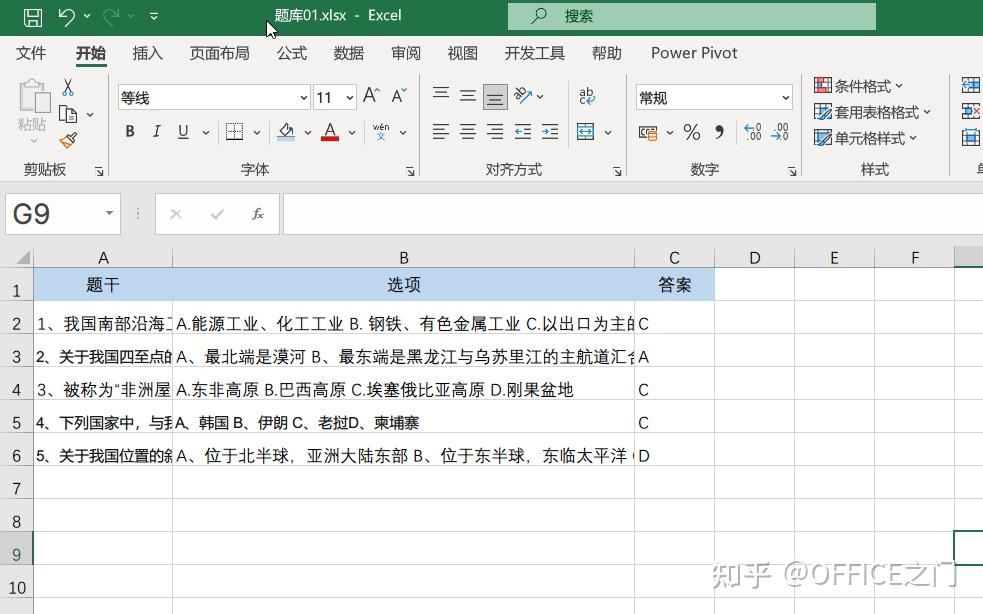
Task: Click the Percent Style (%) icon
Action: tap(691, 131)
